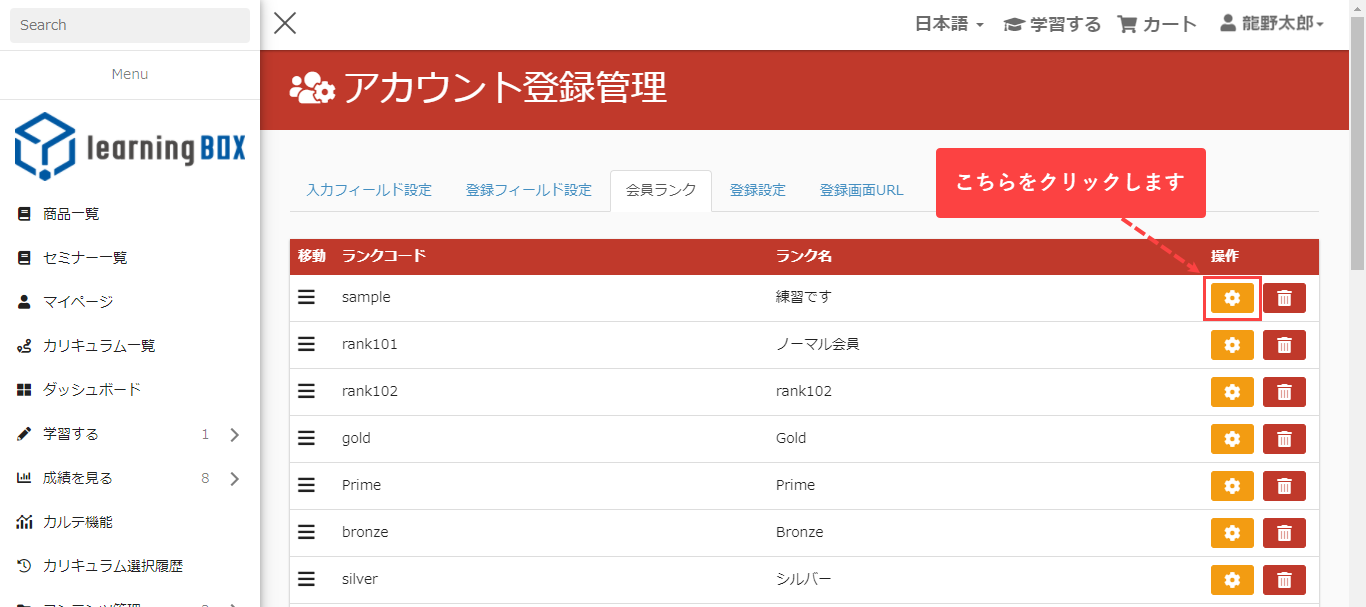Click into the Search input field

point(130,25)
